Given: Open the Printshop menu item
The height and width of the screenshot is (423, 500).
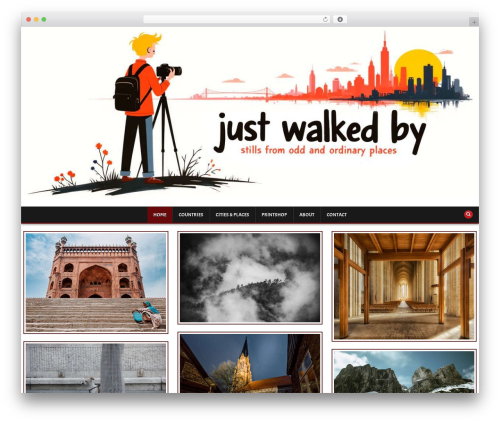Looking at the screenshot, I should (274, 215).
